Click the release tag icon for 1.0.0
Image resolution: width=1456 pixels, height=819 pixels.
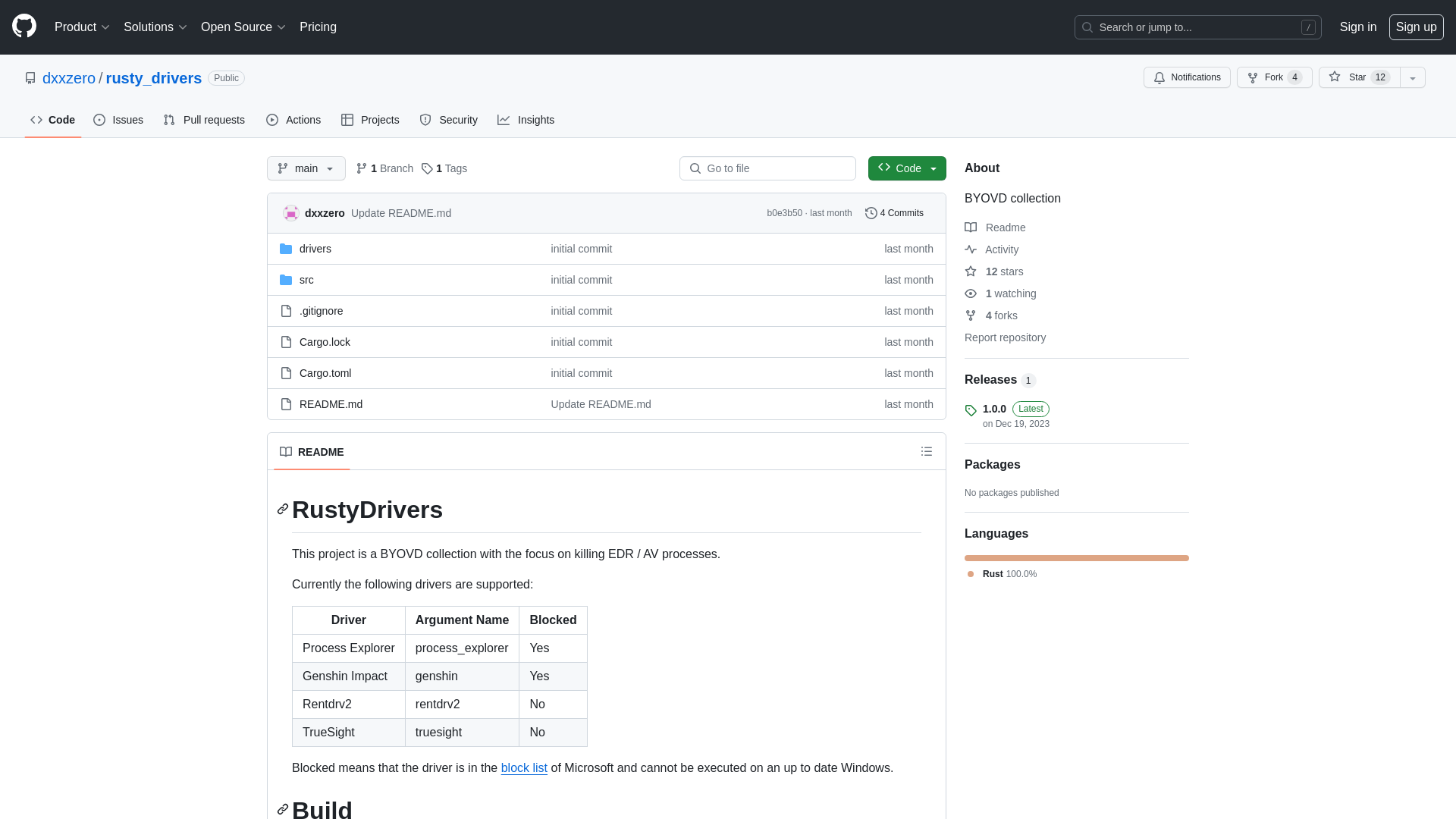[x=971, y=410]
